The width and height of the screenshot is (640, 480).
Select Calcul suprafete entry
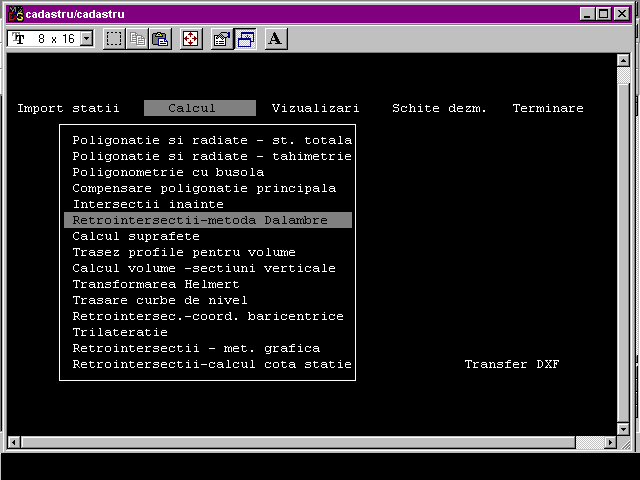tap(135, 236)
